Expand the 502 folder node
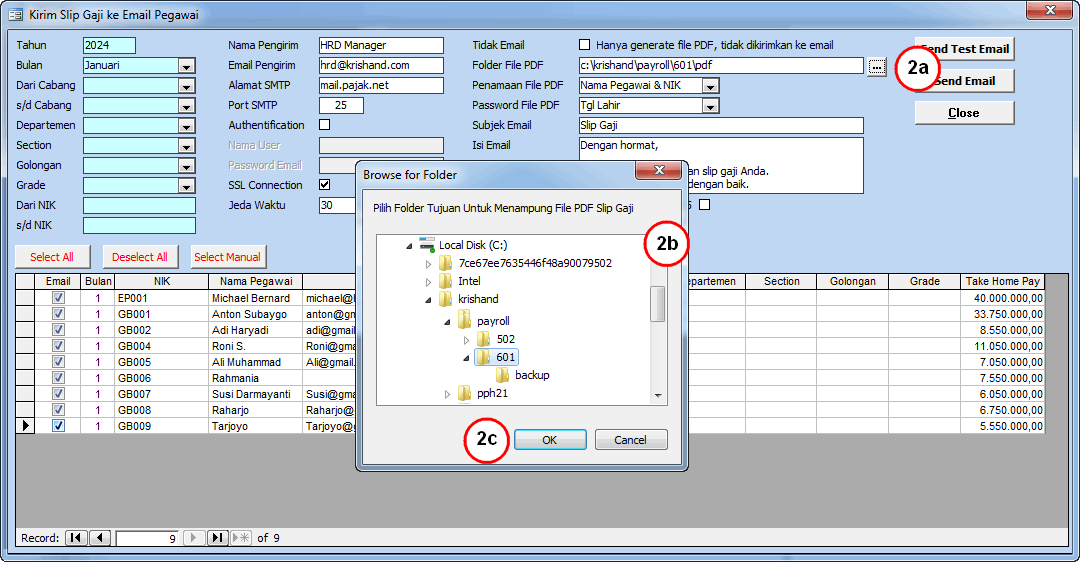The height and width of the screenshot is (562, 1080). [466, 340]
